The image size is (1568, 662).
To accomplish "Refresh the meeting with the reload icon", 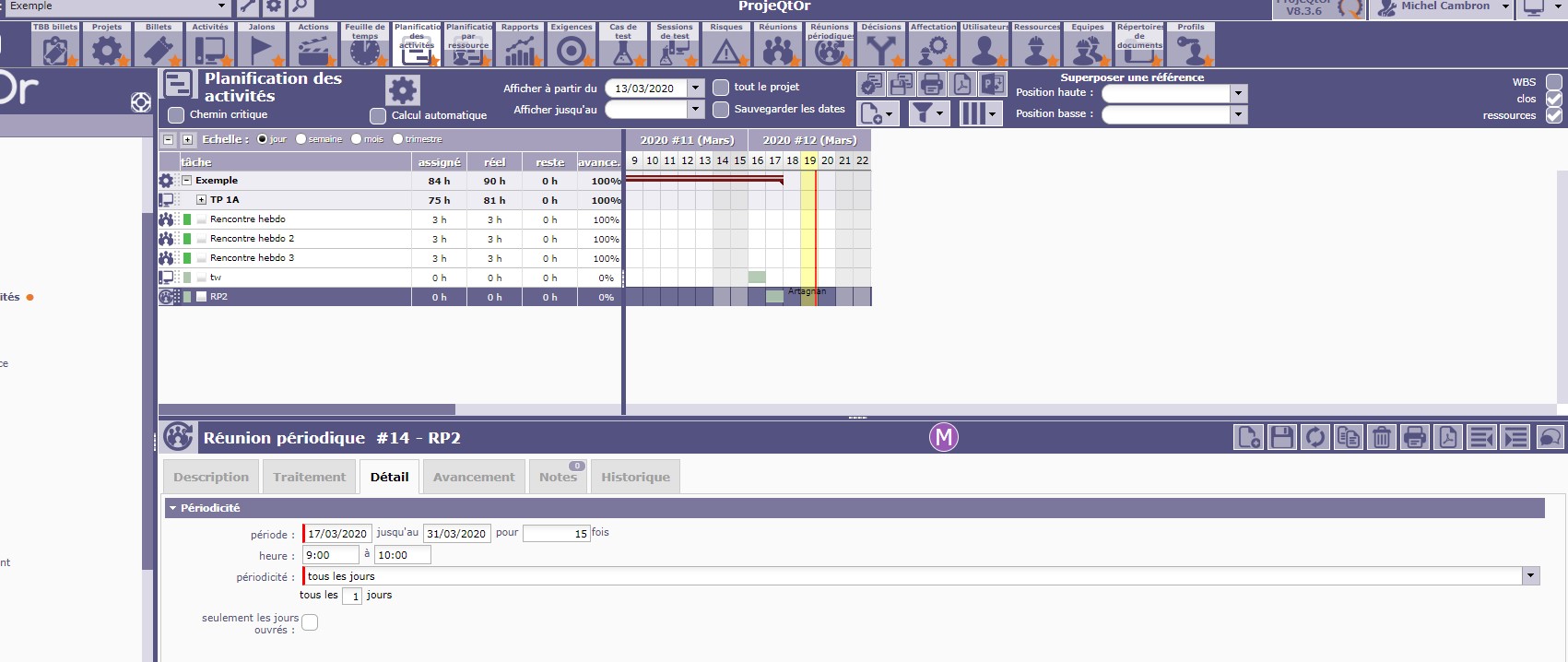I will coord(1315,437).
